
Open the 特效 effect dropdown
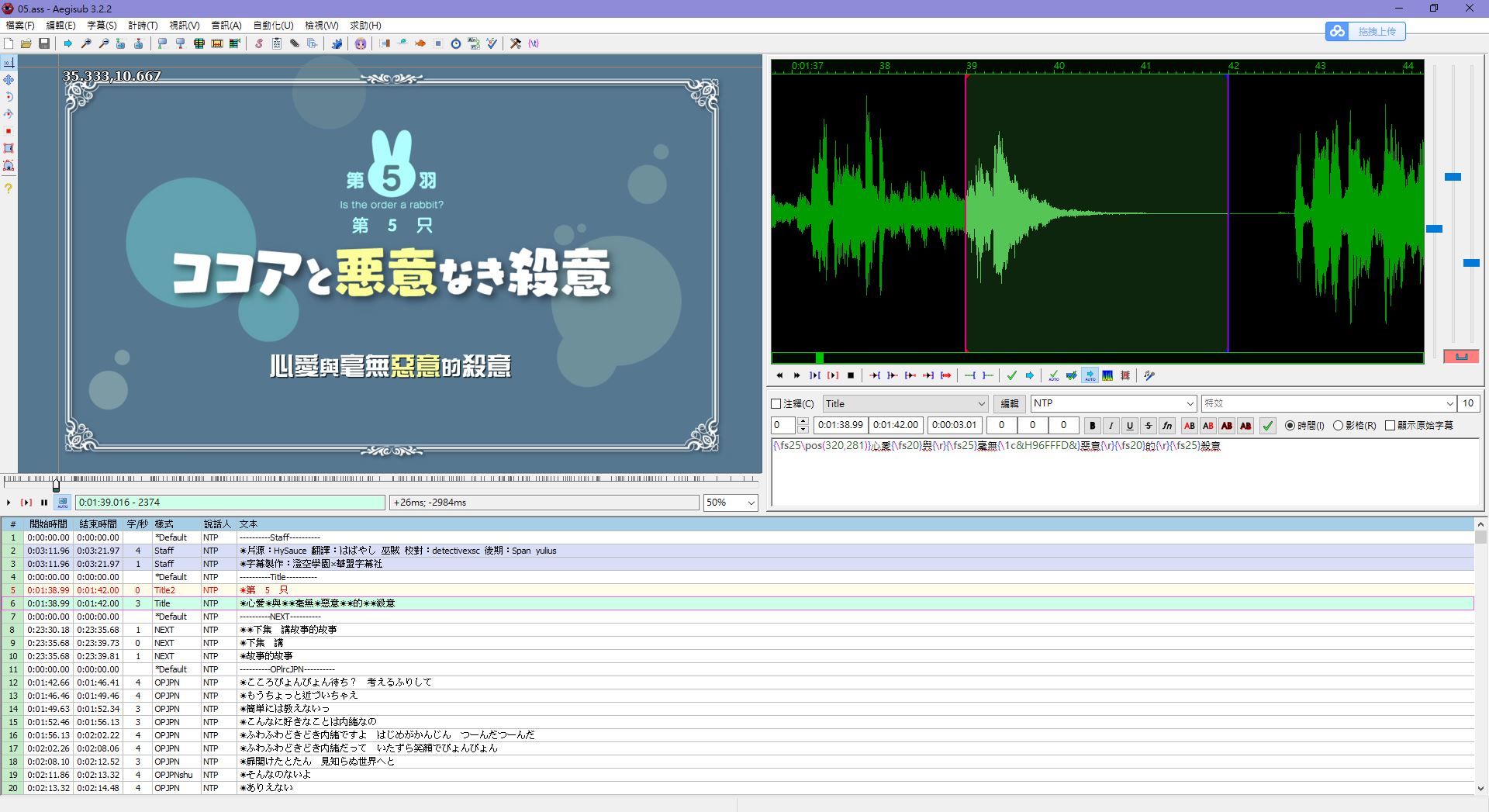pos(1328,403)
